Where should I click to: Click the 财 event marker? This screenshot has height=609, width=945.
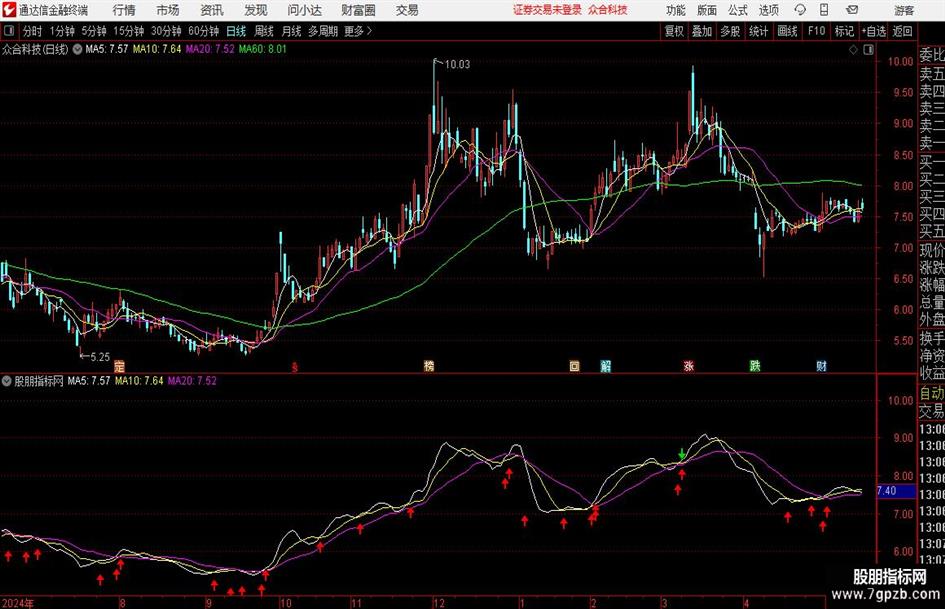[x=821, y=366]
